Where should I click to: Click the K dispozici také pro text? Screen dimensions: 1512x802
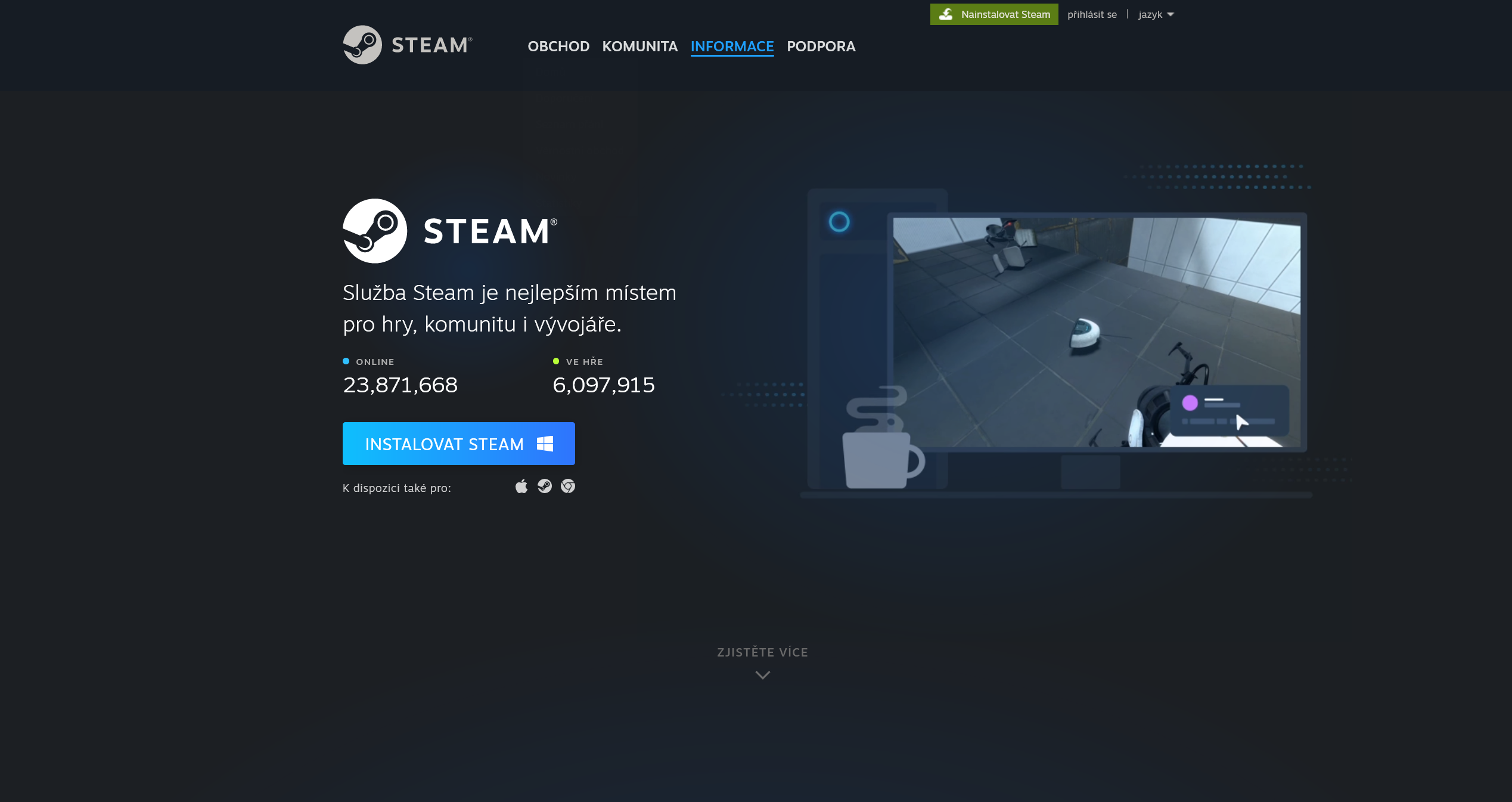point(396,488)
